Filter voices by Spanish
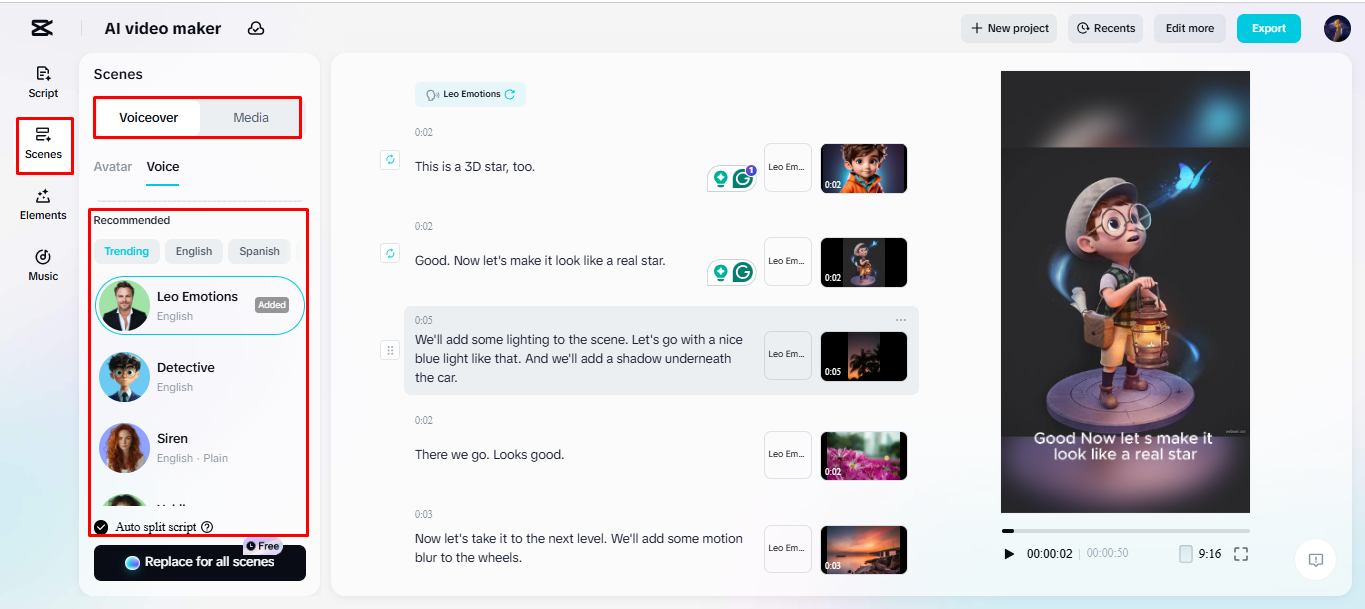The image size is (1365, 609). coord(258,251)
